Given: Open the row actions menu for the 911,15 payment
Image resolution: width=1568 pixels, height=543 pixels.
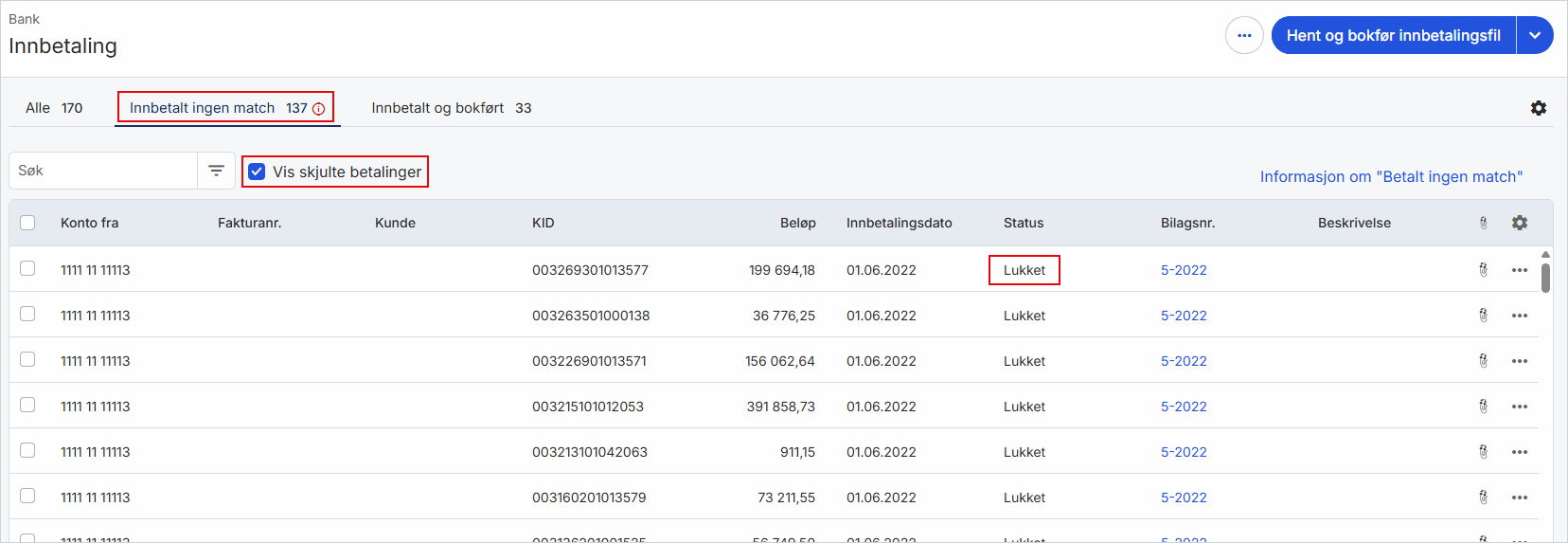Looking at the screenshot, I should click(x=1520, y=452).
